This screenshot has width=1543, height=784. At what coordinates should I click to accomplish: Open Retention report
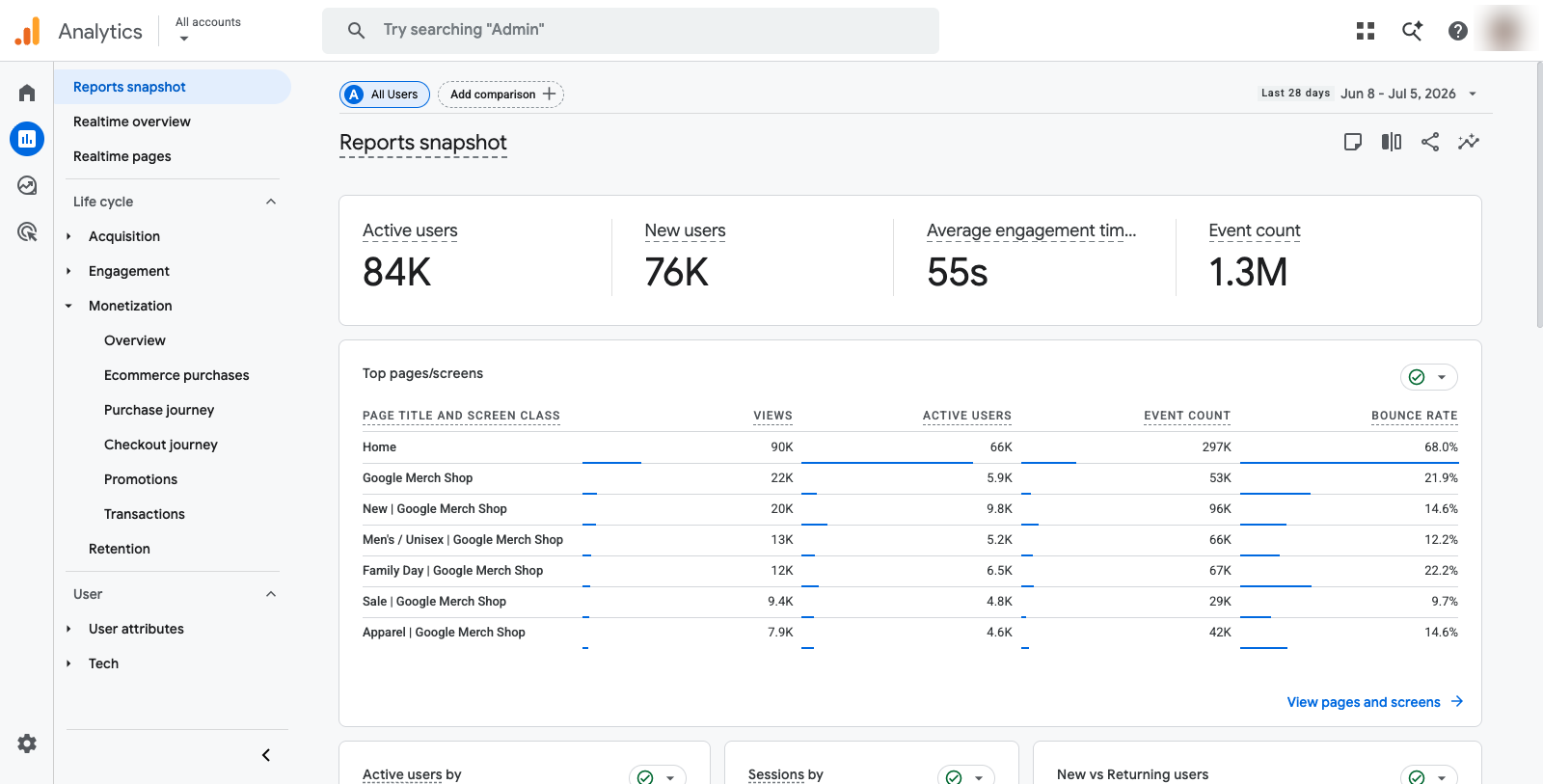click(x=120, y=549)
